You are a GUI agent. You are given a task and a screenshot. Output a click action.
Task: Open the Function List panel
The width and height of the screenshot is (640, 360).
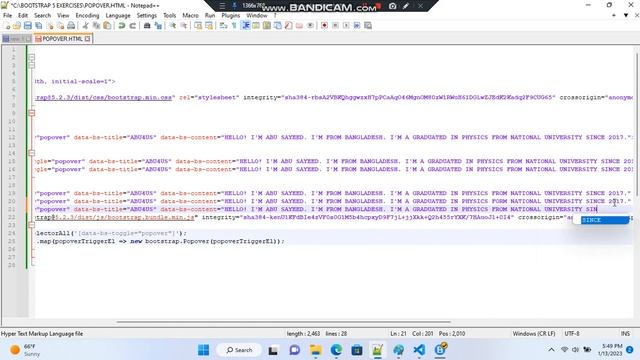288,26
